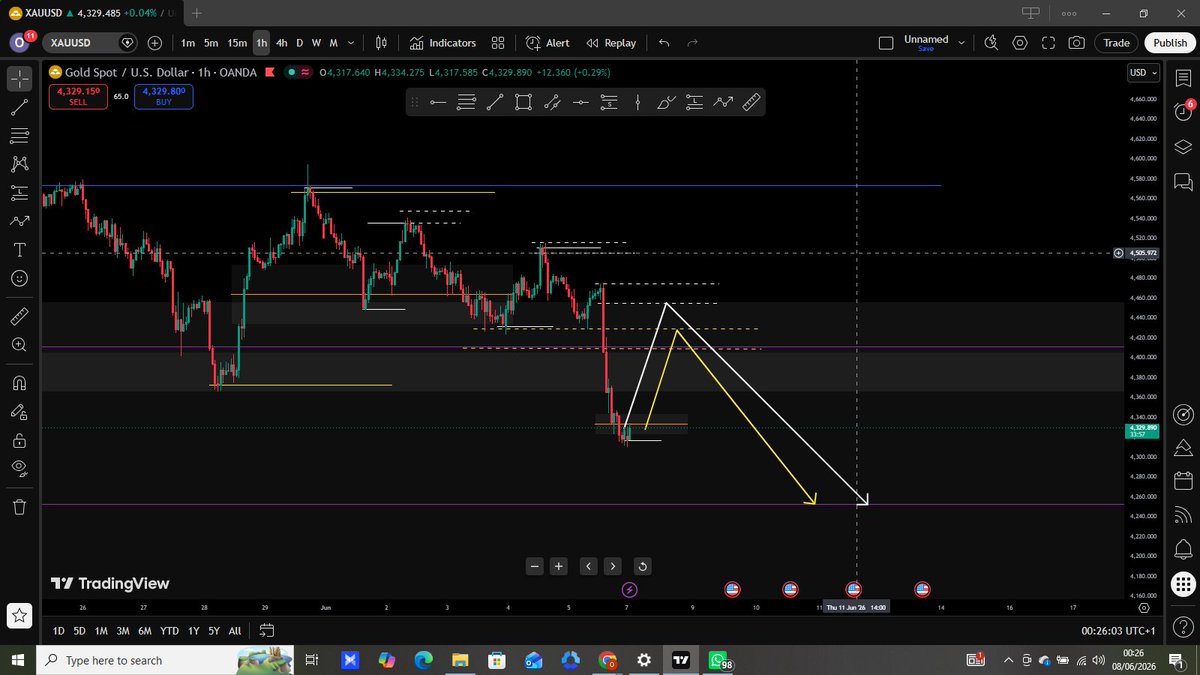Screen dimensions: 1200x675
Task: Click the Publish button
Action: [x=1170, y=43]
